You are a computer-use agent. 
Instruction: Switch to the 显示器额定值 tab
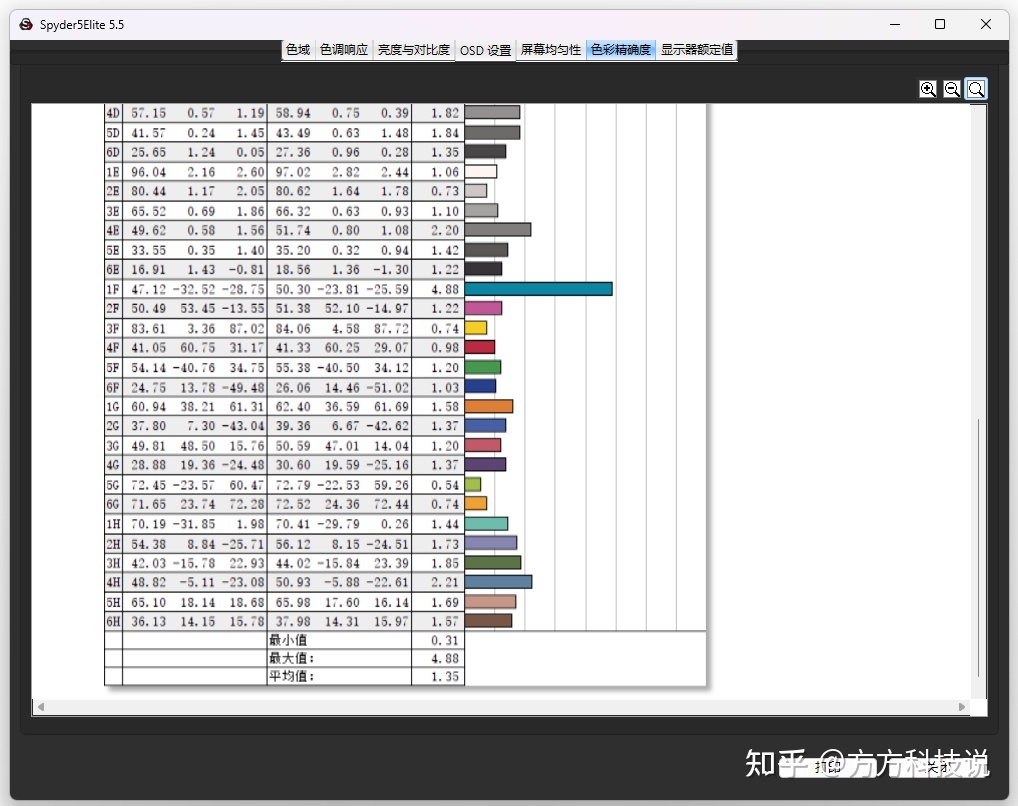click(x=697, y=50)
